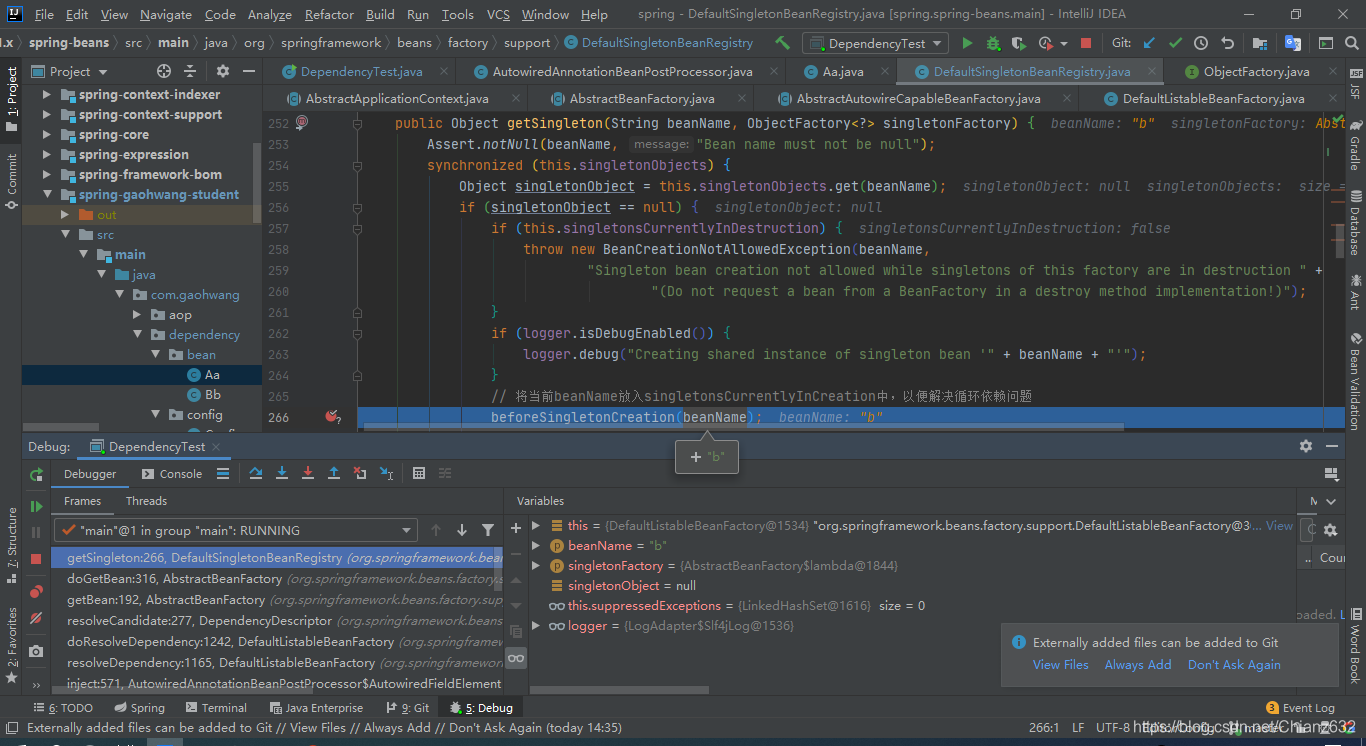Rerun DependencyTest in the Debug panel

[x=36, y=474]
